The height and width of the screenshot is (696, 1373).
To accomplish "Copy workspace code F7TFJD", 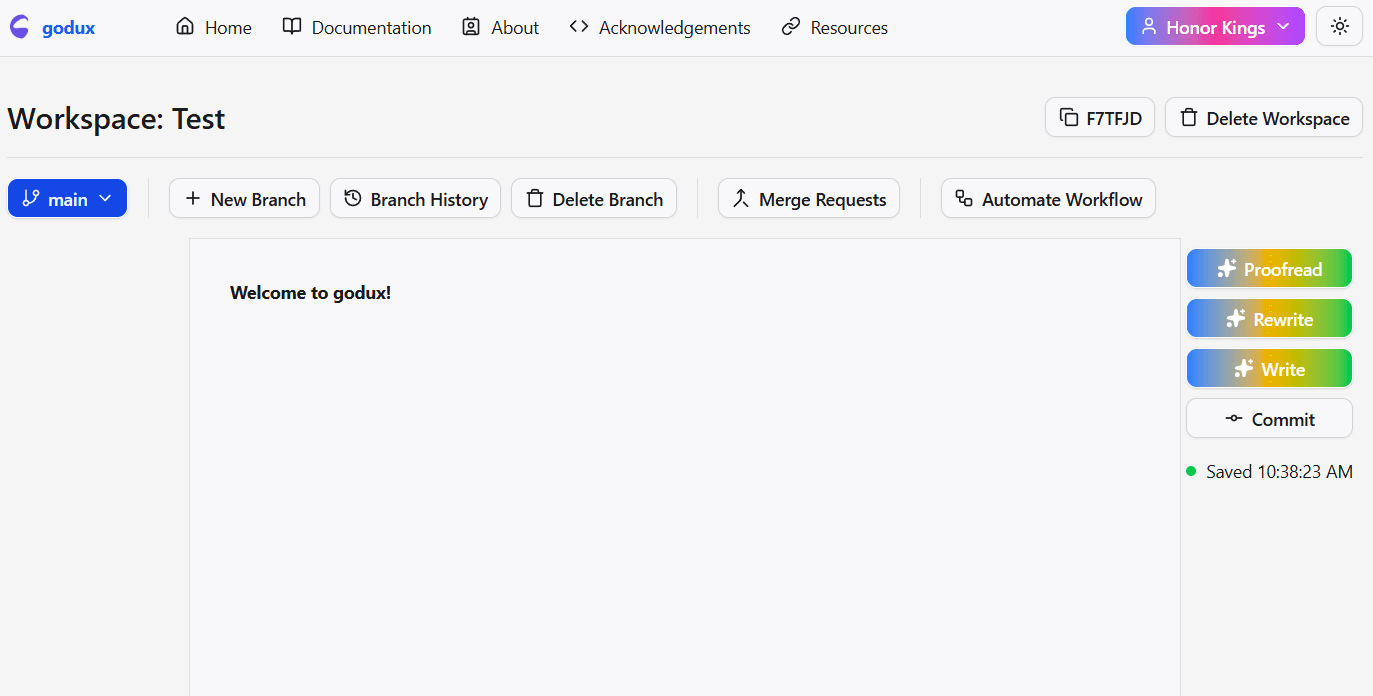I will point(1100,118).
